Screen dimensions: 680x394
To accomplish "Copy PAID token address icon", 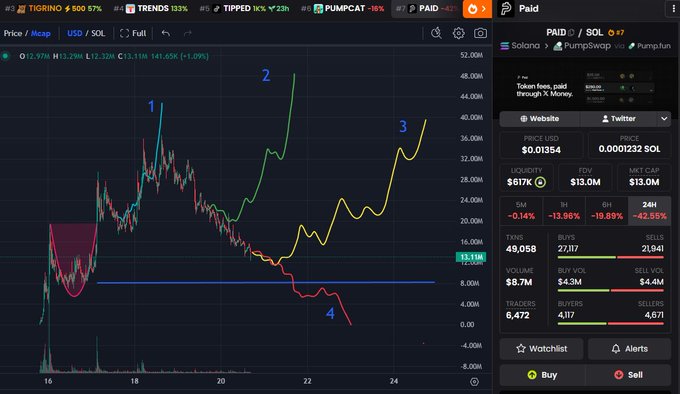I will 571,33.
